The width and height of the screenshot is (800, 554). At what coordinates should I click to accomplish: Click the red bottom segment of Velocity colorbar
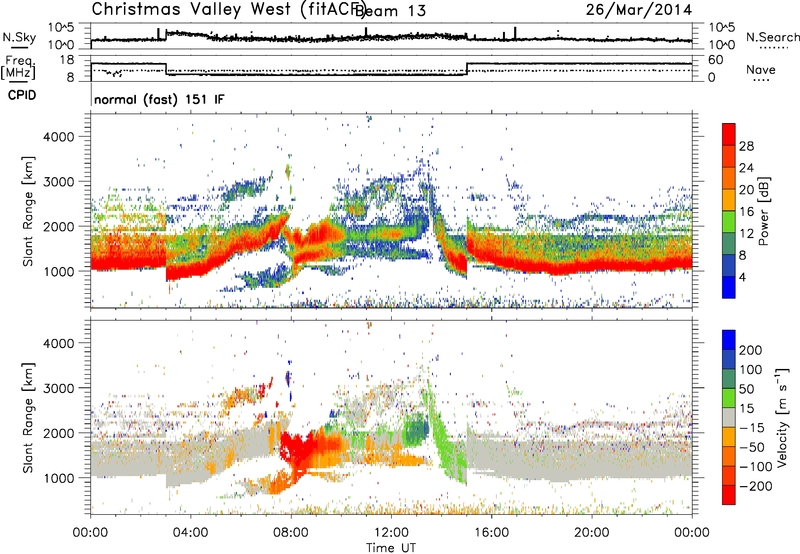[x=729, y=495]
